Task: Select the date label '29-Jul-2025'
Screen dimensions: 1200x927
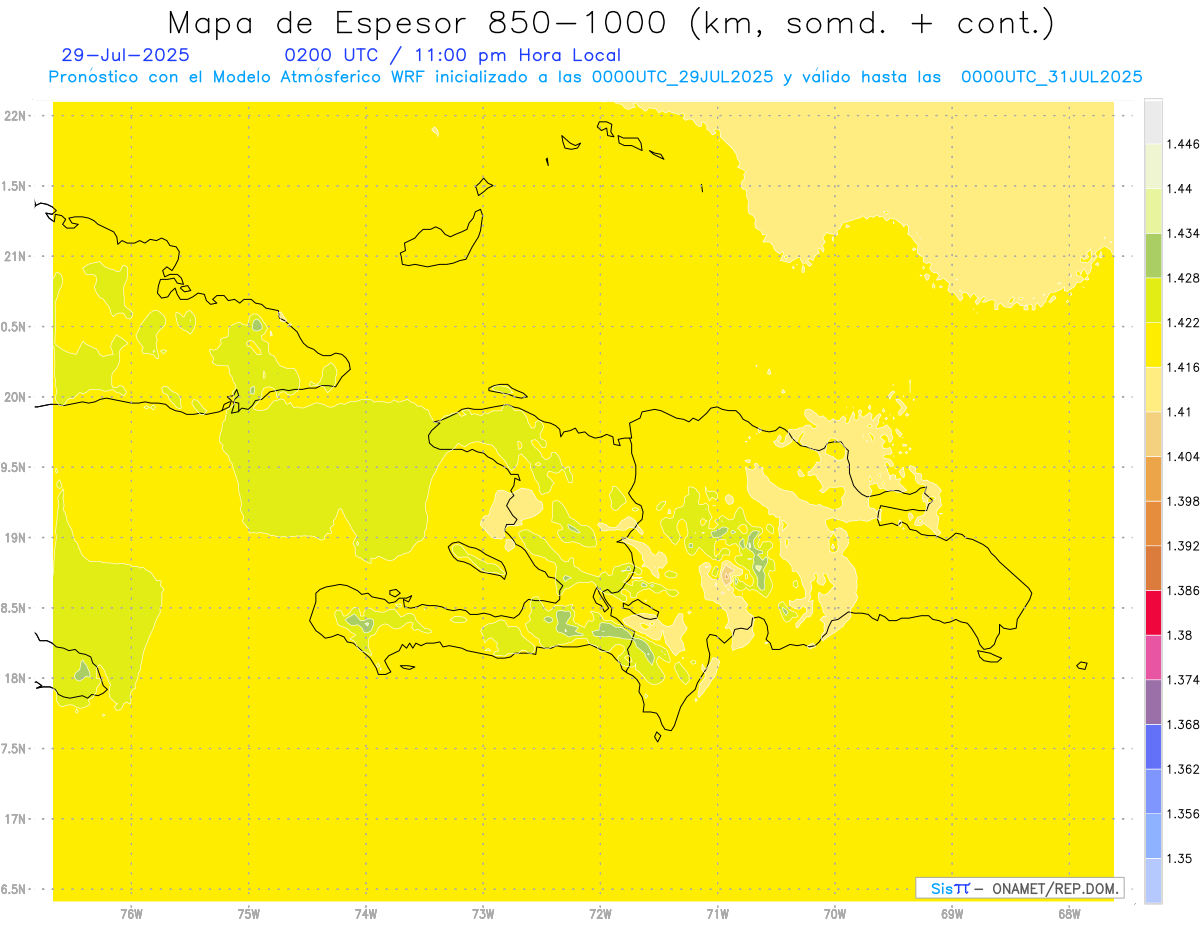Action: pos(125,56)
